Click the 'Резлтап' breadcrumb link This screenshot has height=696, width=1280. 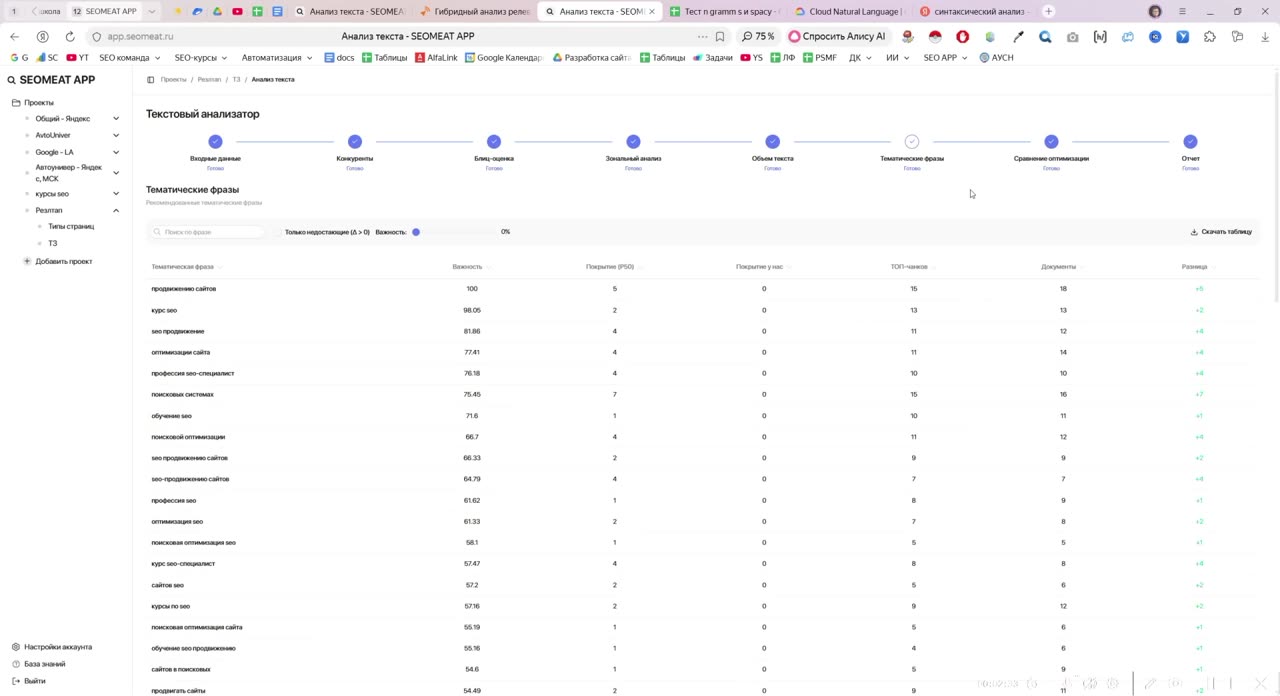209,79
